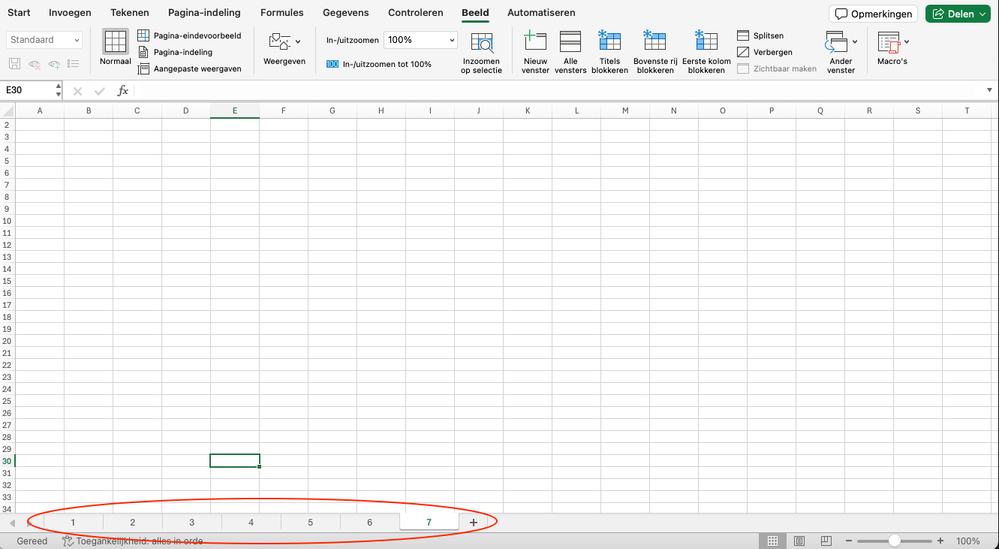Click the sheet view options list icon
Screen dimensions: 999x549
click(73, 64)
